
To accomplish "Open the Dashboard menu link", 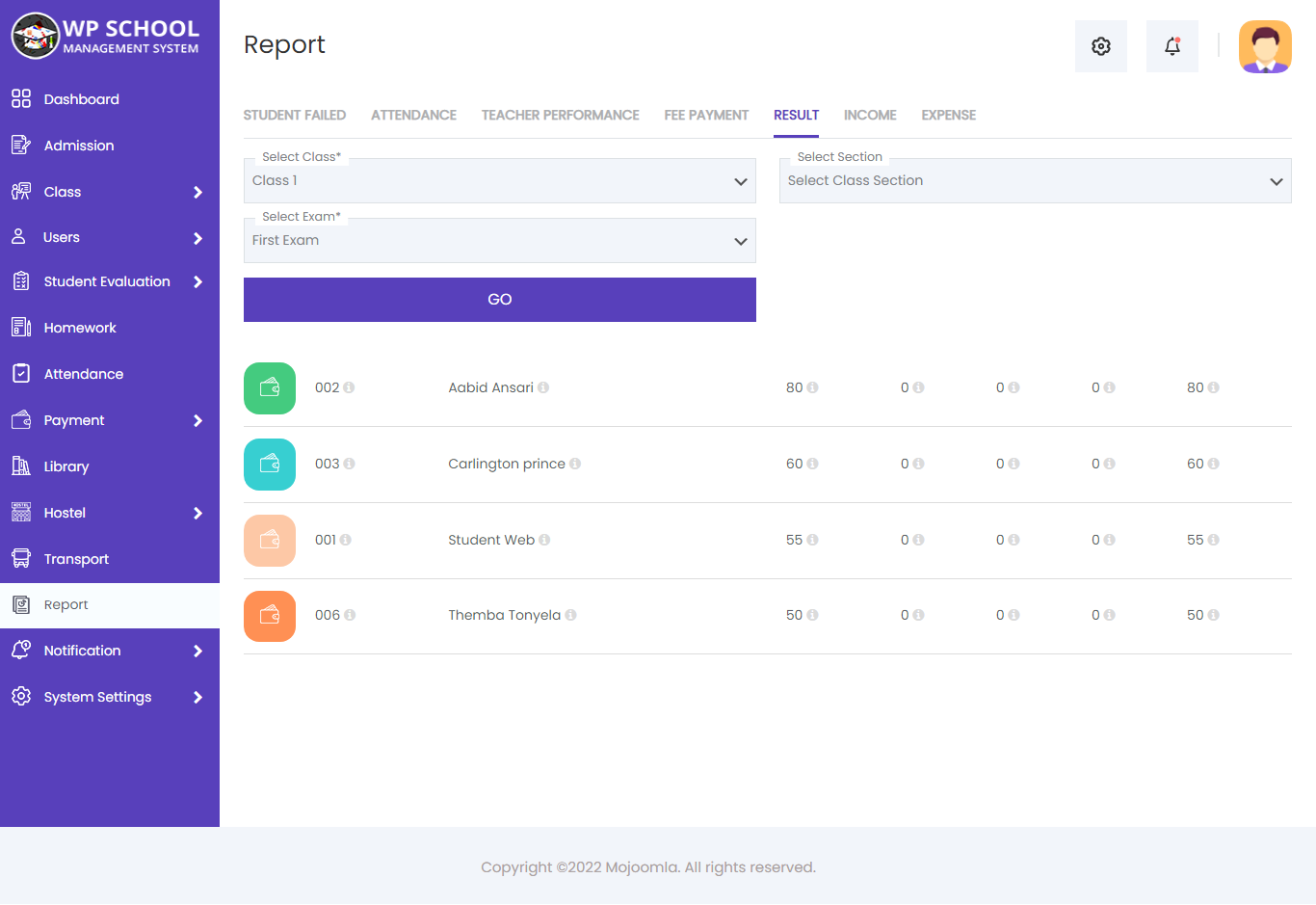I will click(x=82, y=99).
